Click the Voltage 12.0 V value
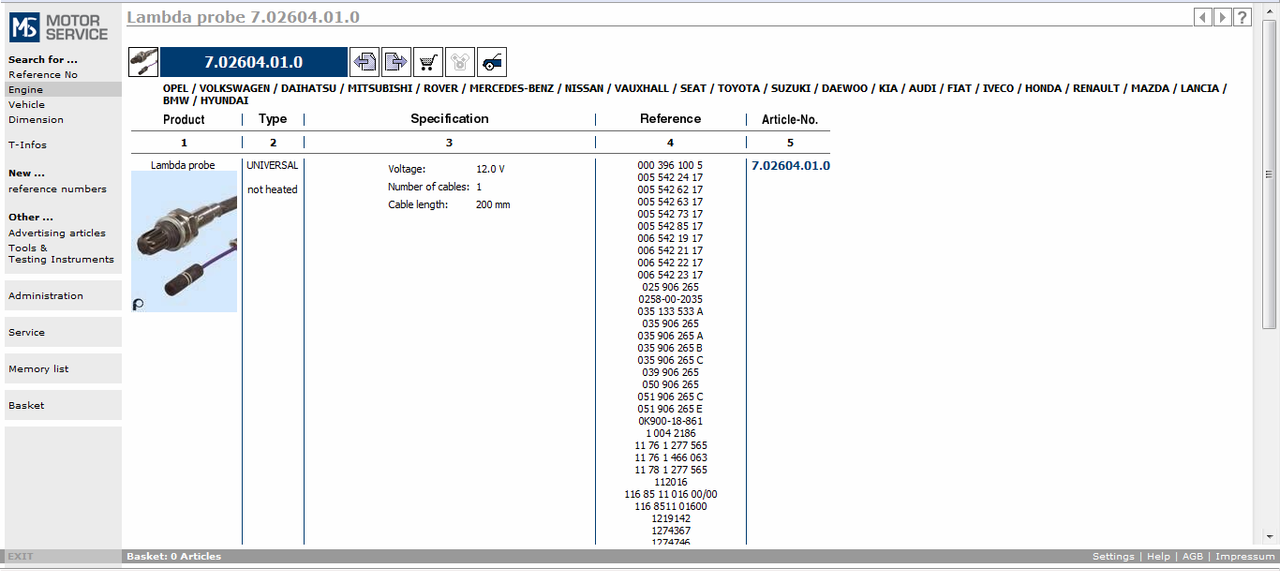Viewport: 1280px width, 571px height. [x=490, y=170]
